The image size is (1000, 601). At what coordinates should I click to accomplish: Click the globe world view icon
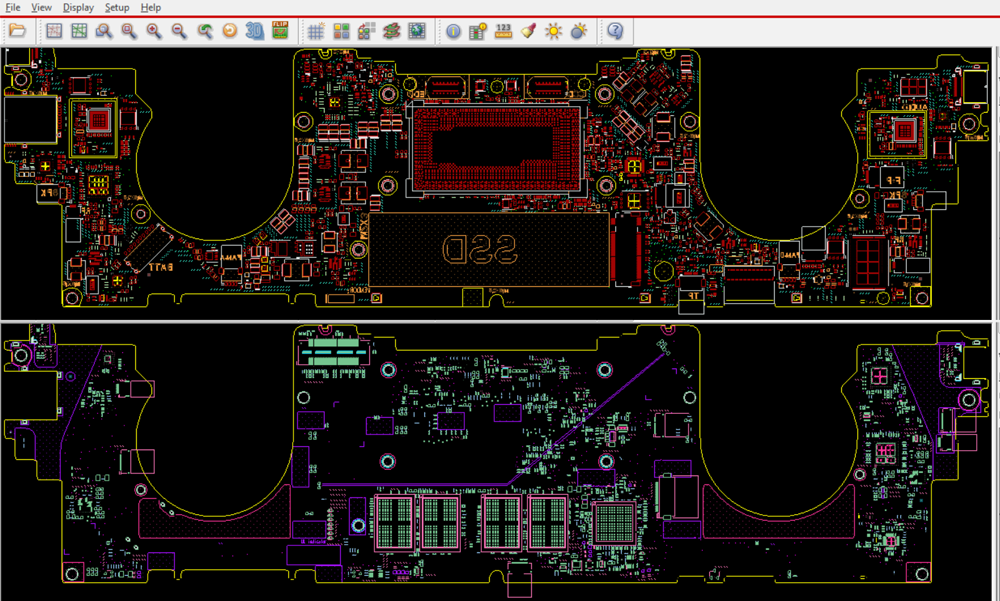(416, 31)
